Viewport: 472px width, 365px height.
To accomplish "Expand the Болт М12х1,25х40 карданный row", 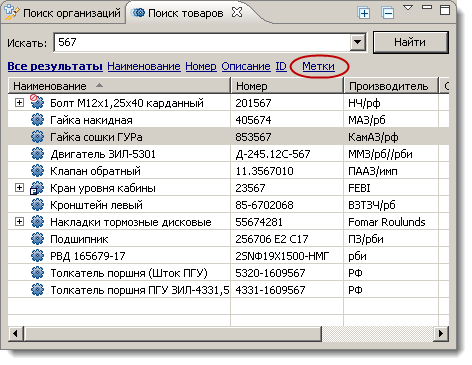I will point(19,103).
